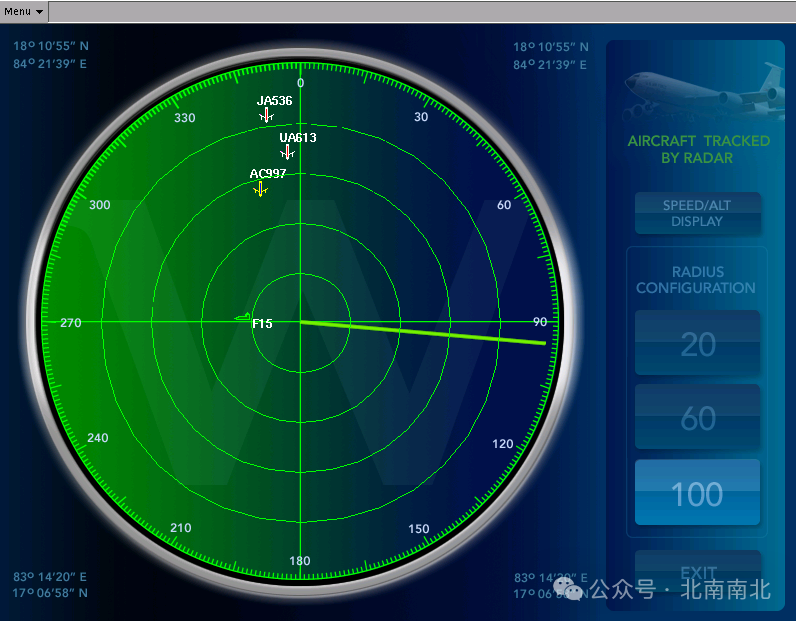Click the 0 degree bearing mark
This screenshot has width=796, height=621.
pyautogui.click(x=301, y=83)
